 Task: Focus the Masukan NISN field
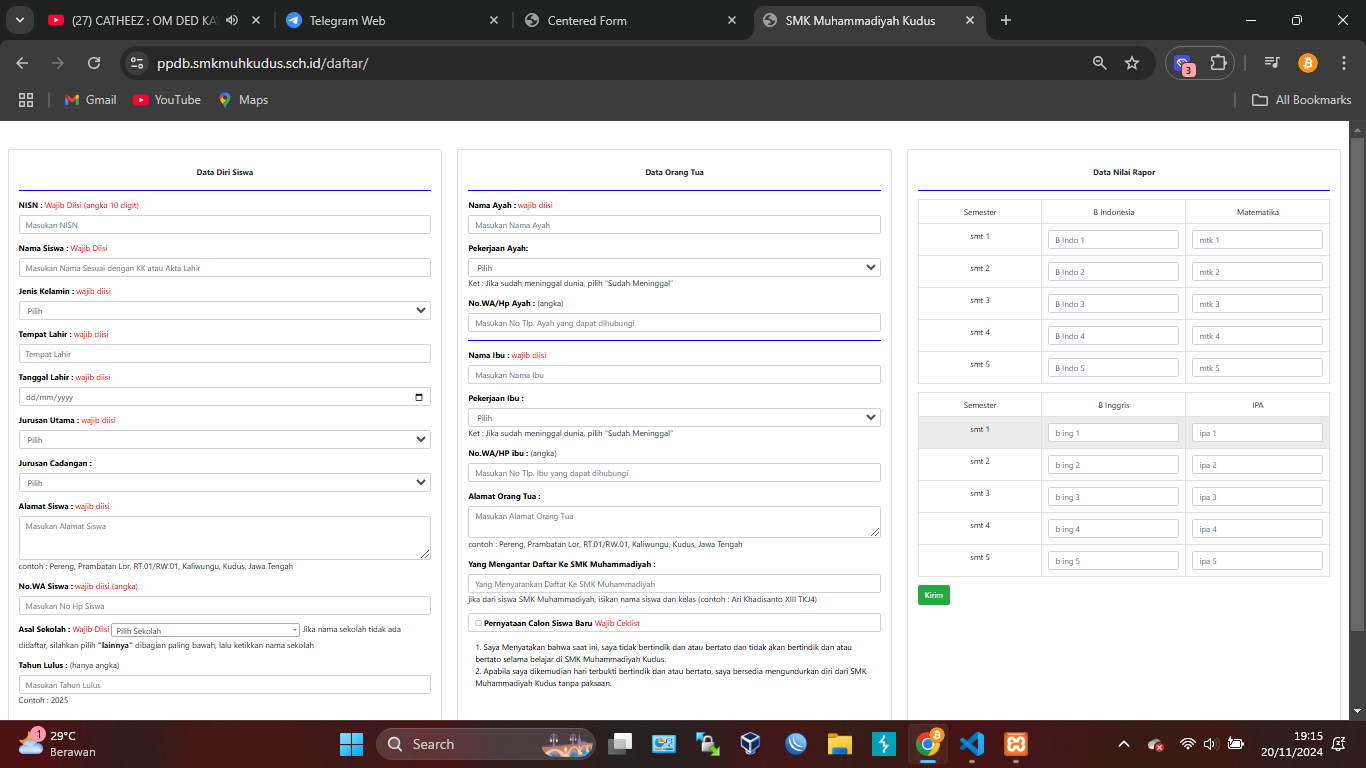coord(225,225)
